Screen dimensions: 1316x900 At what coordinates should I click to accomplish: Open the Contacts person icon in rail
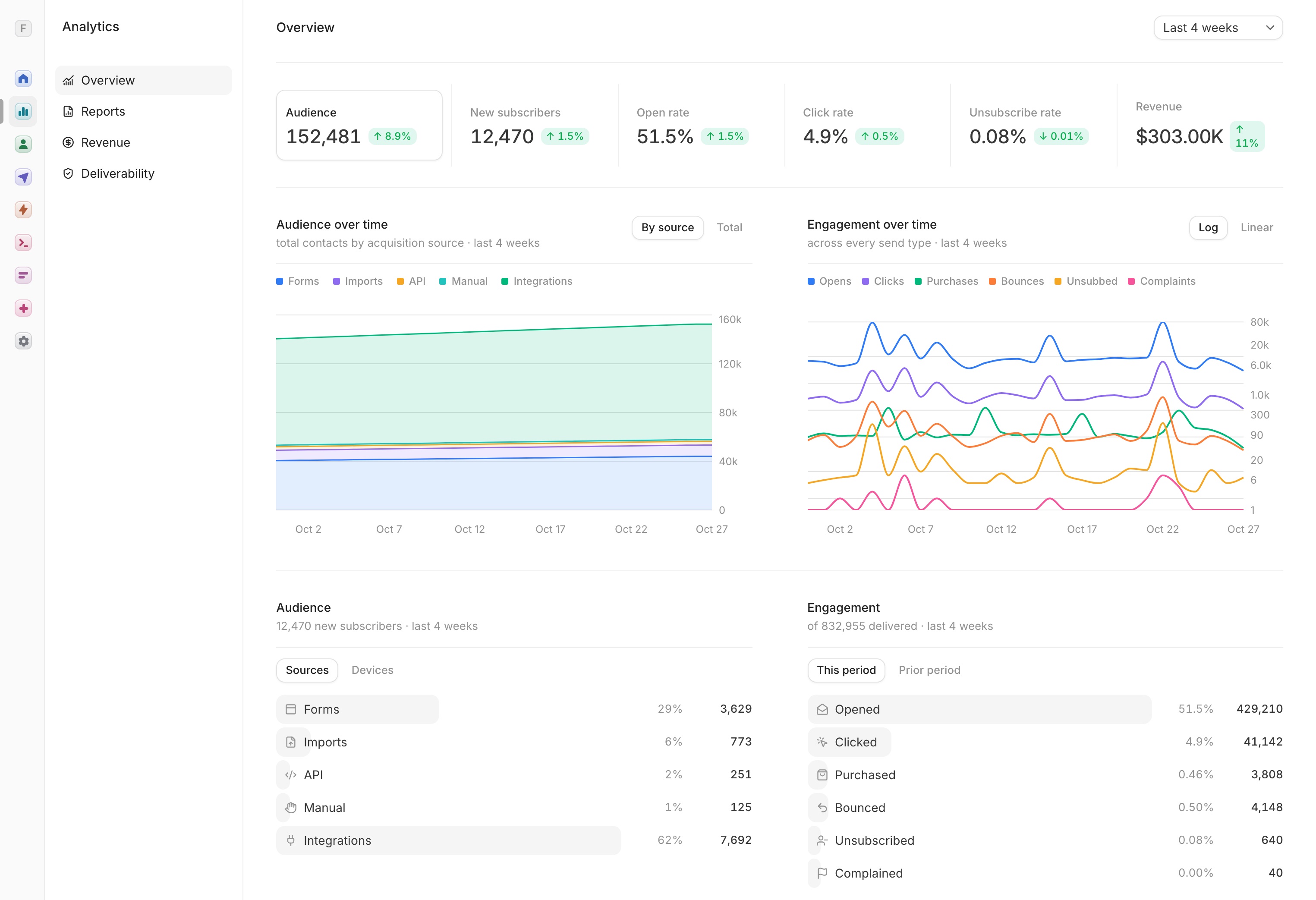[x=23, y=145]
